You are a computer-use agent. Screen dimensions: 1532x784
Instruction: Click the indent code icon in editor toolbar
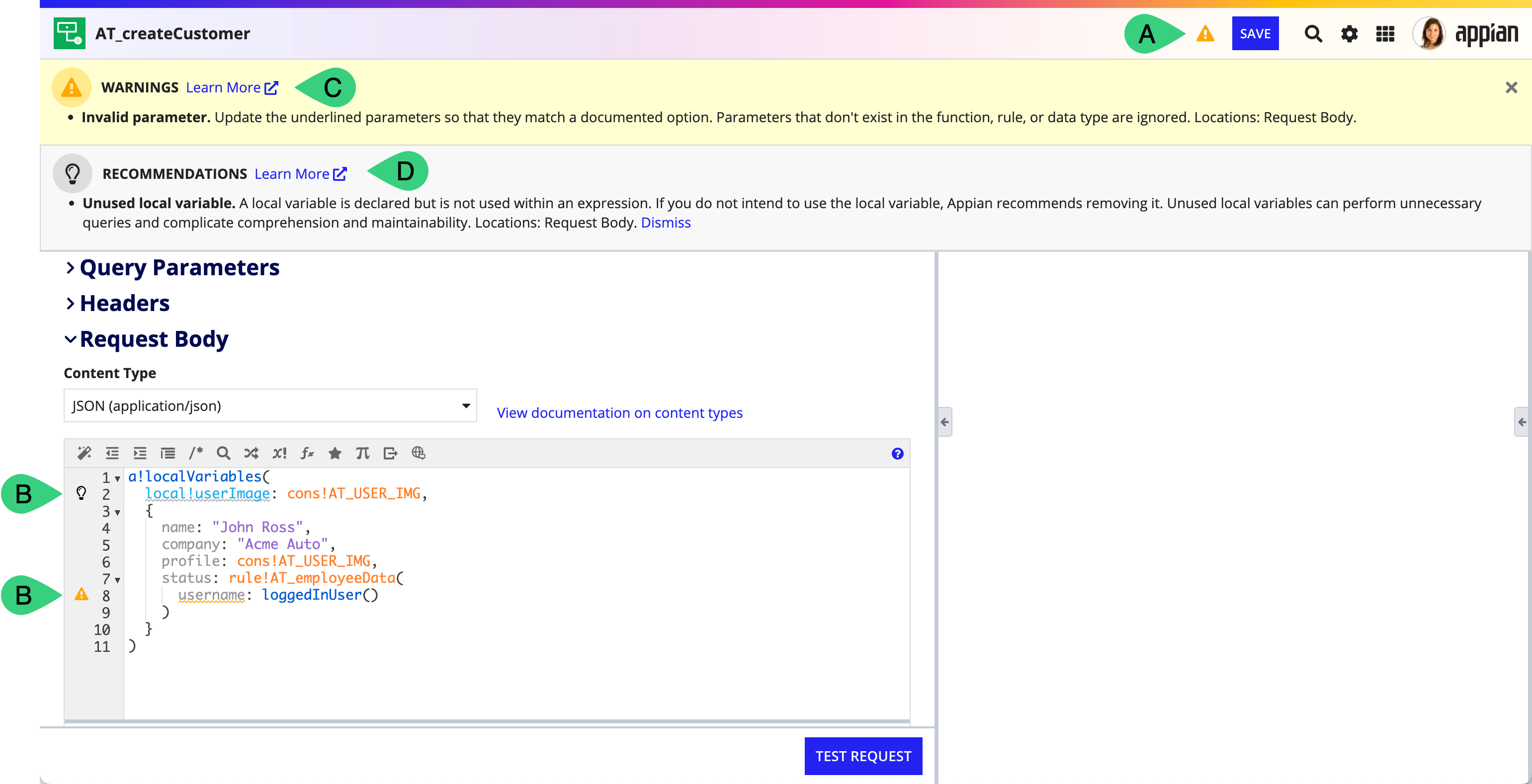140,454
